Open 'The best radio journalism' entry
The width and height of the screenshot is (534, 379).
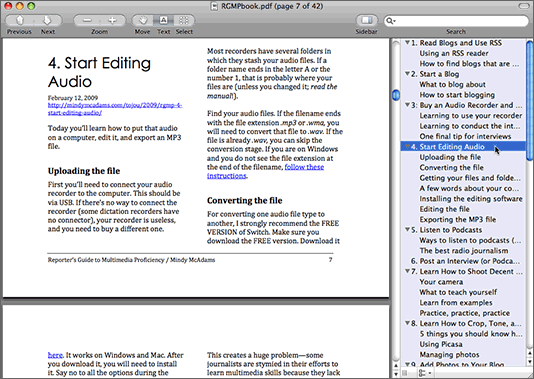pyautogui.click(x=464, y=251)
